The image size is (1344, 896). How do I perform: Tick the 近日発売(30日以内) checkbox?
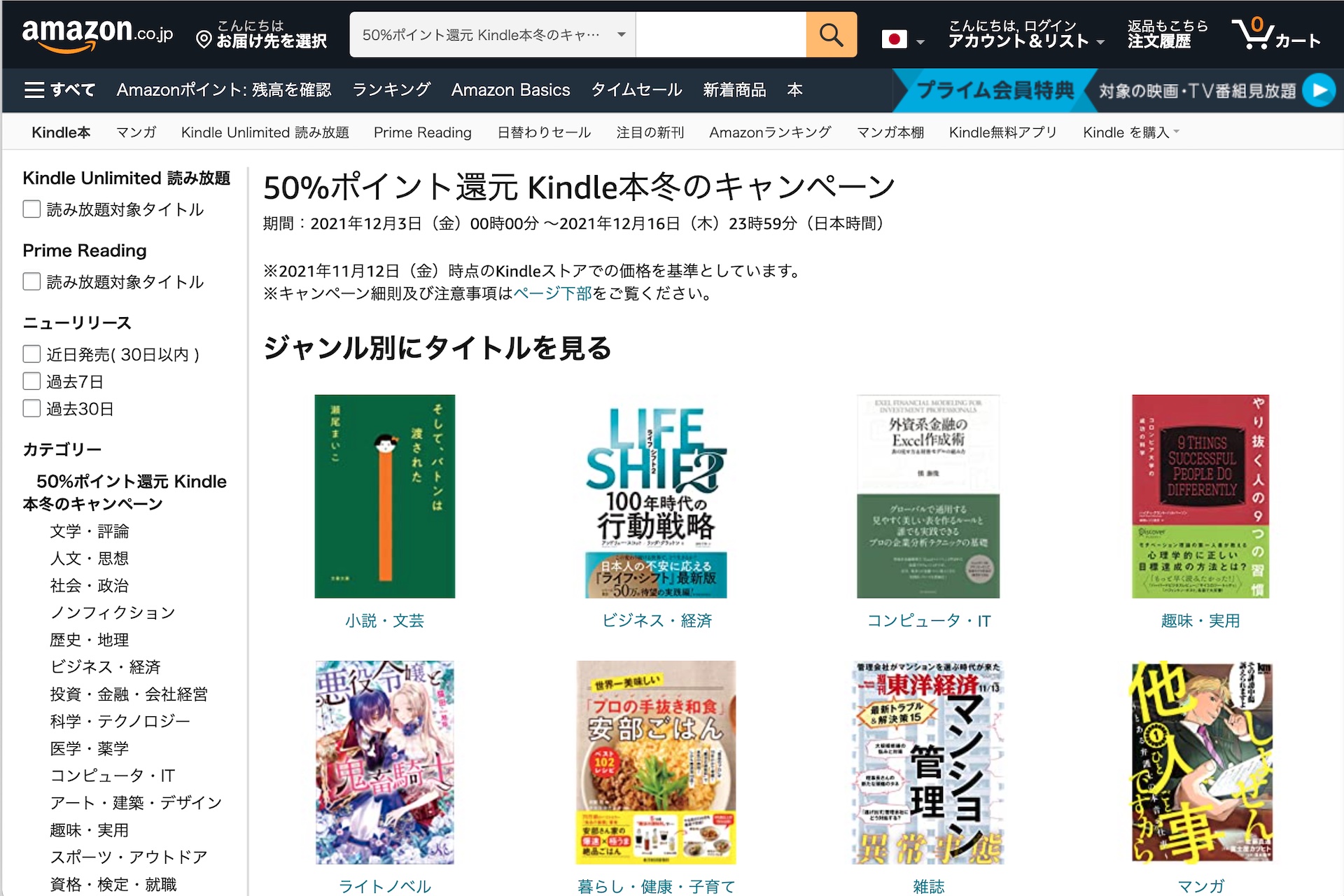pyautogui.click(x=31, y=354)
